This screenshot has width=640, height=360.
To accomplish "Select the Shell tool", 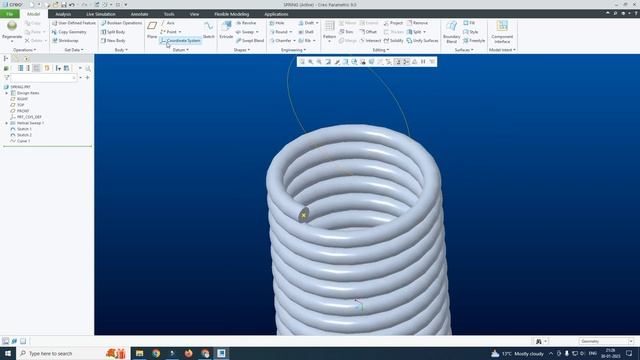I will click(x=306, y=32).
